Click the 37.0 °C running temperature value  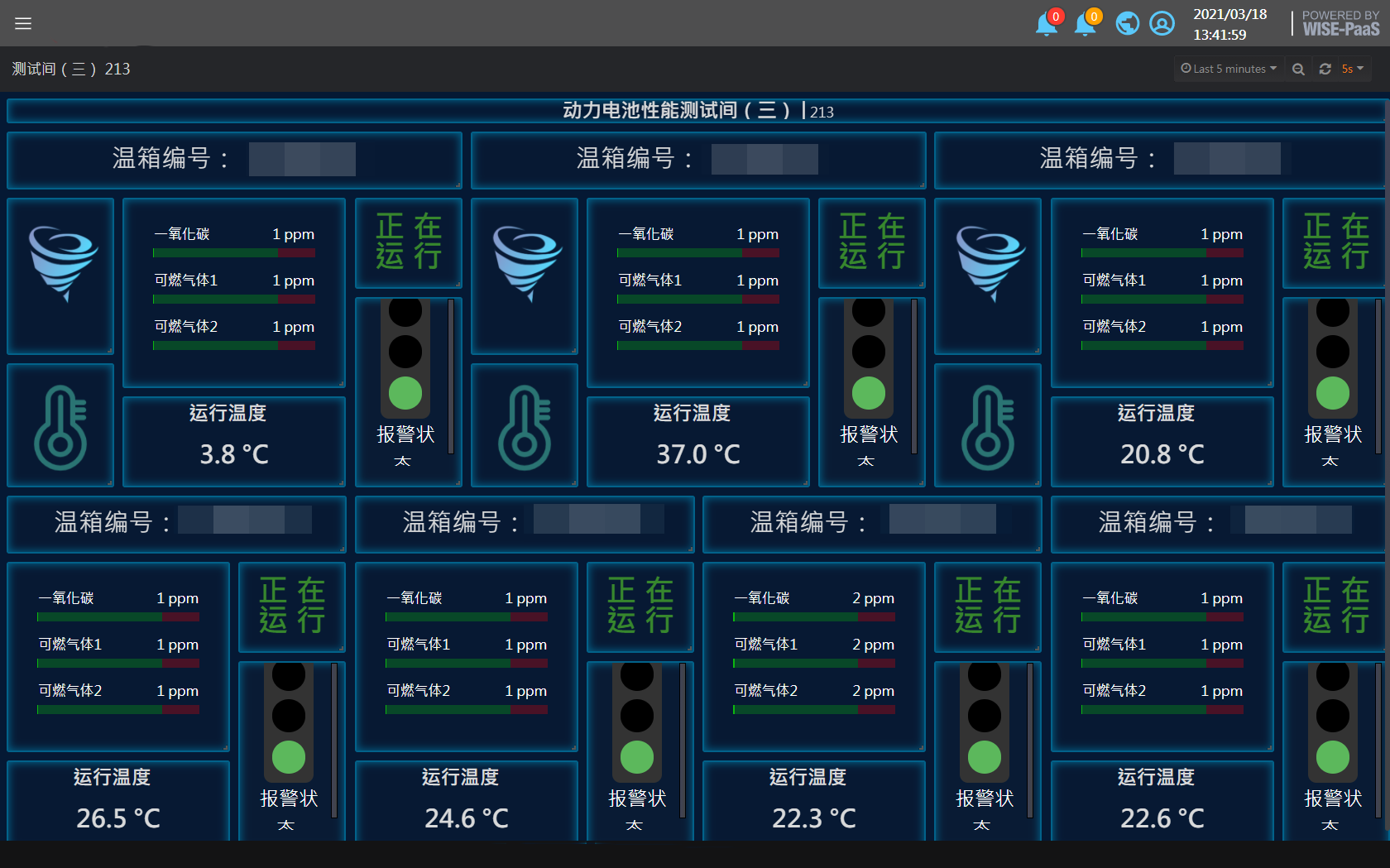tap(698, 454)
